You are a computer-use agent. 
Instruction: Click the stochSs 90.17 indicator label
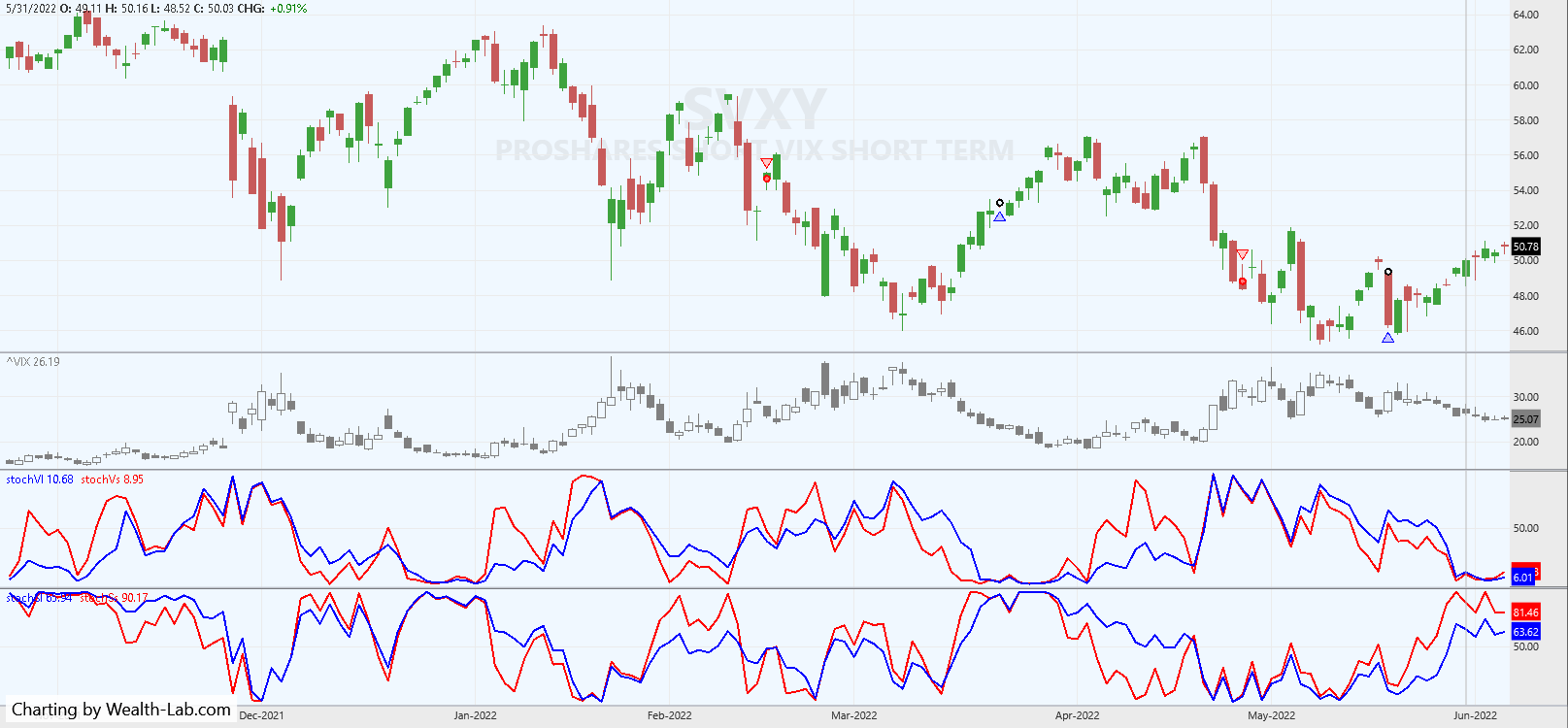[x=114, y=598]
